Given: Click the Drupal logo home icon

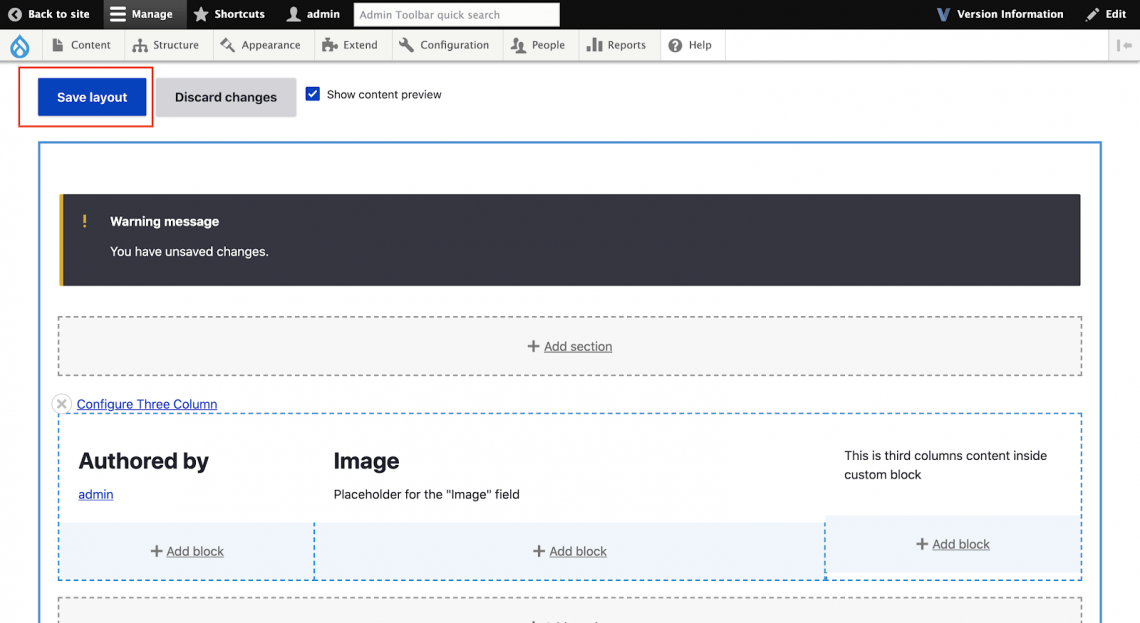Looking at the screenshot, I should 20,46.
